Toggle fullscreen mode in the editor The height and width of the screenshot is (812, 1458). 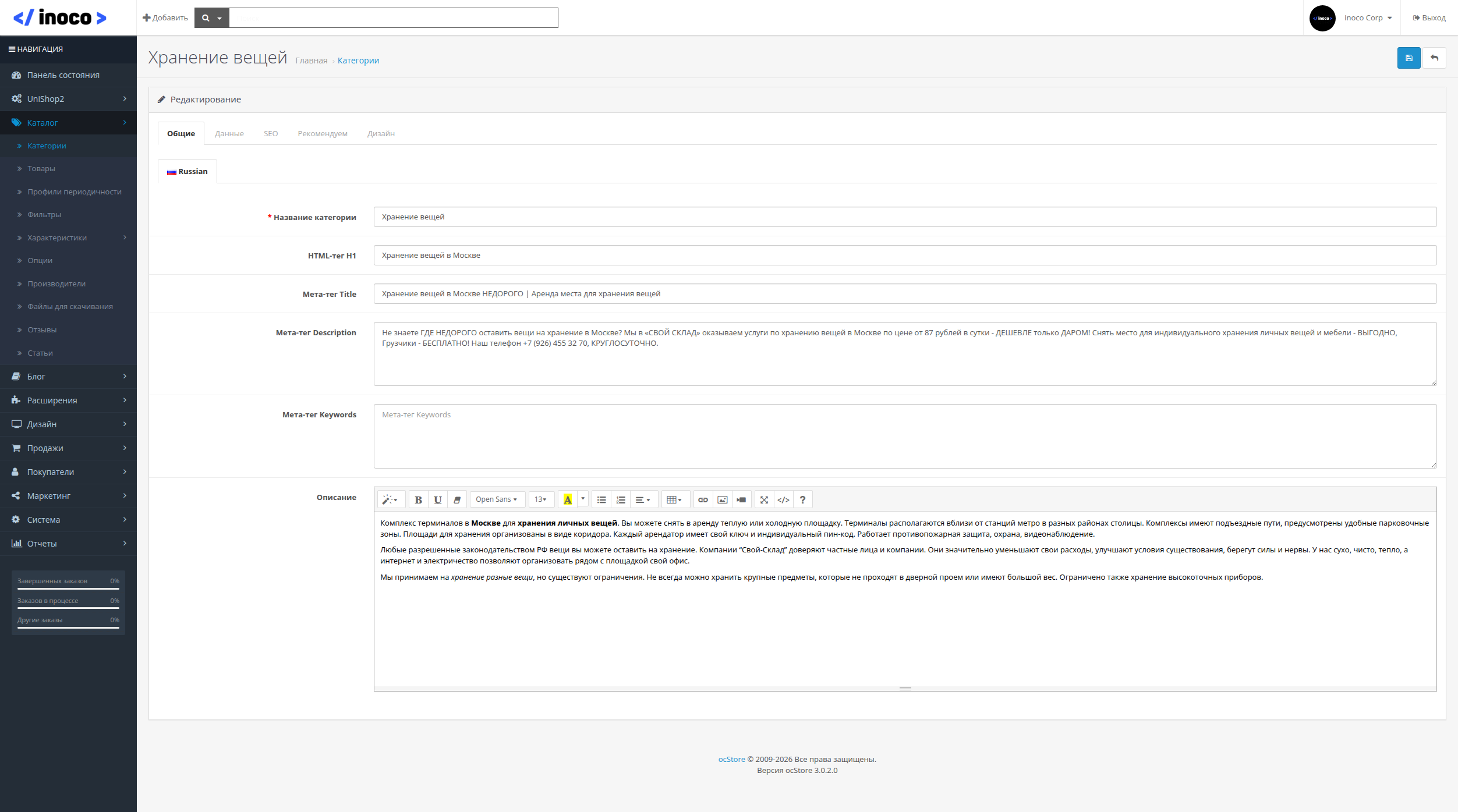tap(764, 499)
